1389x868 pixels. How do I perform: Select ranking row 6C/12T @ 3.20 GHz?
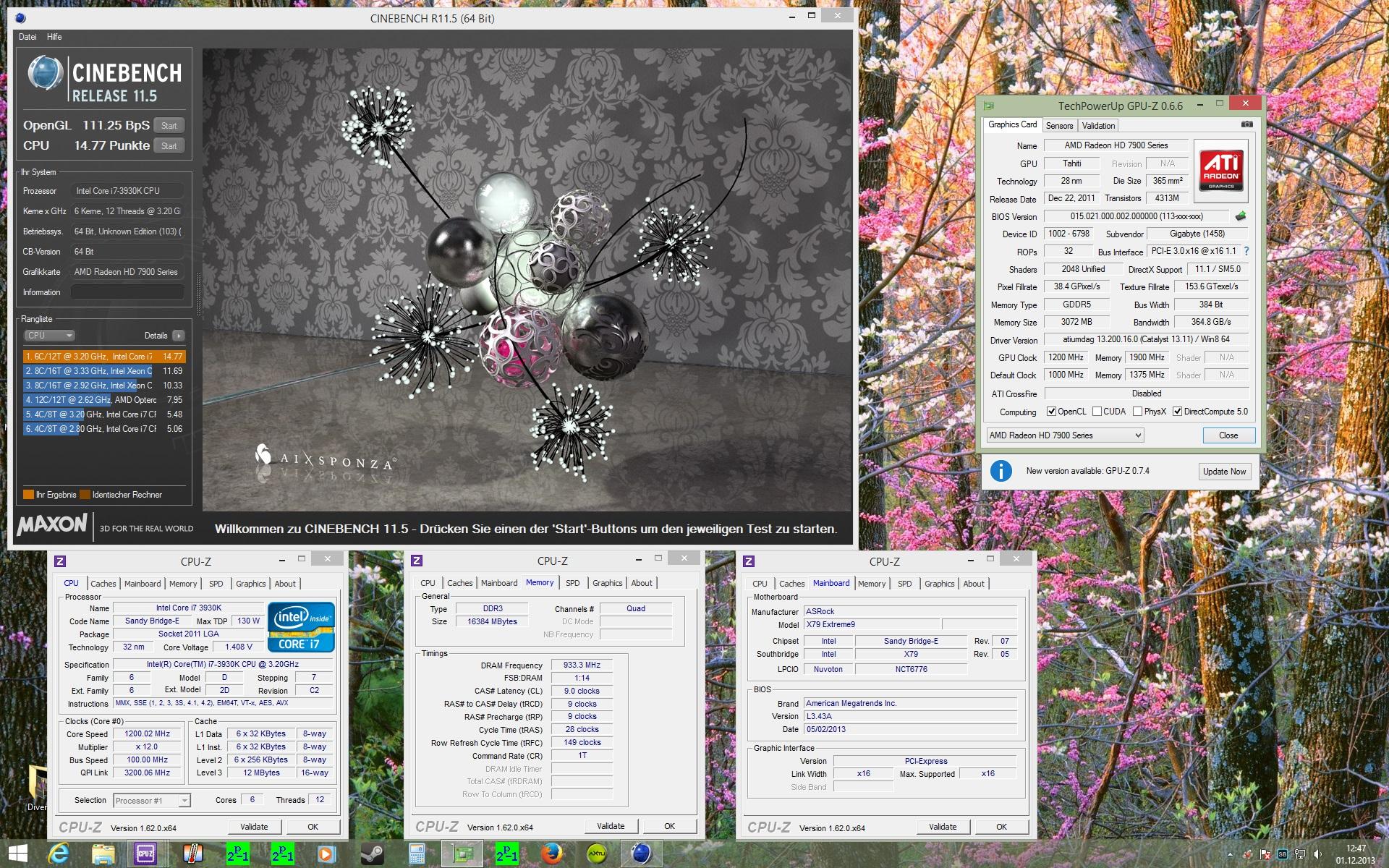point(104,357)
